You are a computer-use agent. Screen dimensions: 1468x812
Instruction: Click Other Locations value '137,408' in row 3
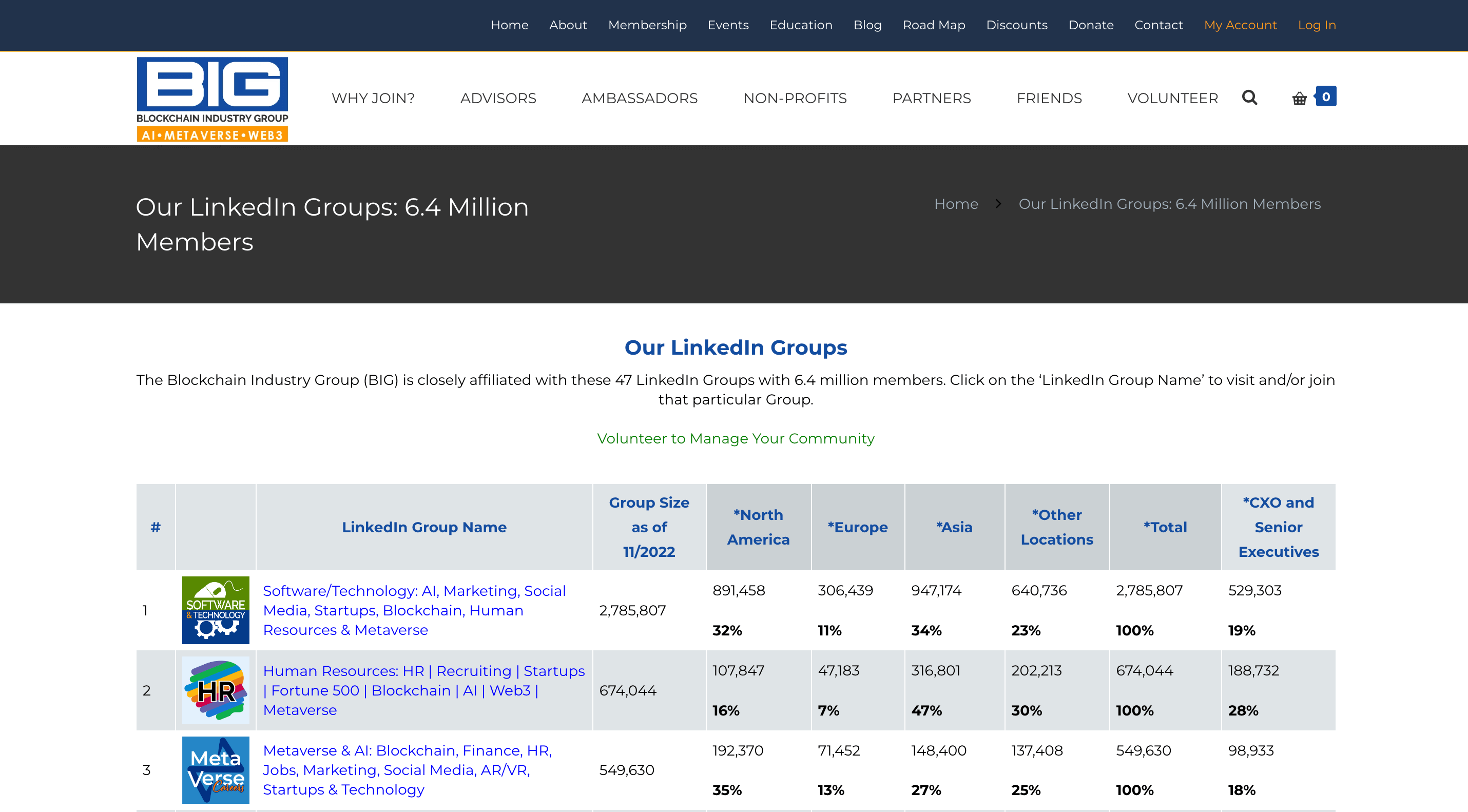(x=1037, y=750)
